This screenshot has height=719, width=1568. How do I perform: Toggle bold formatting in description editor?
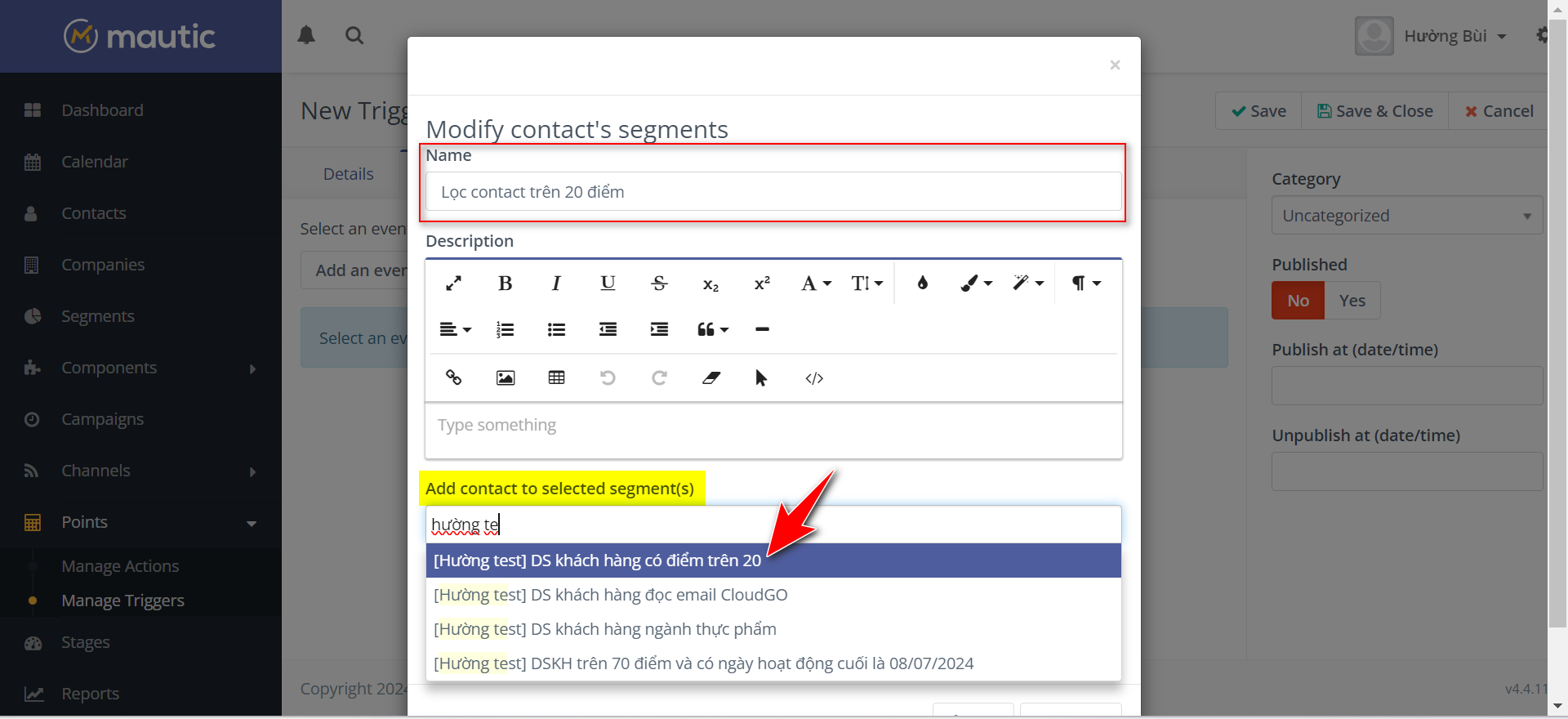click(x=505, y=284)
